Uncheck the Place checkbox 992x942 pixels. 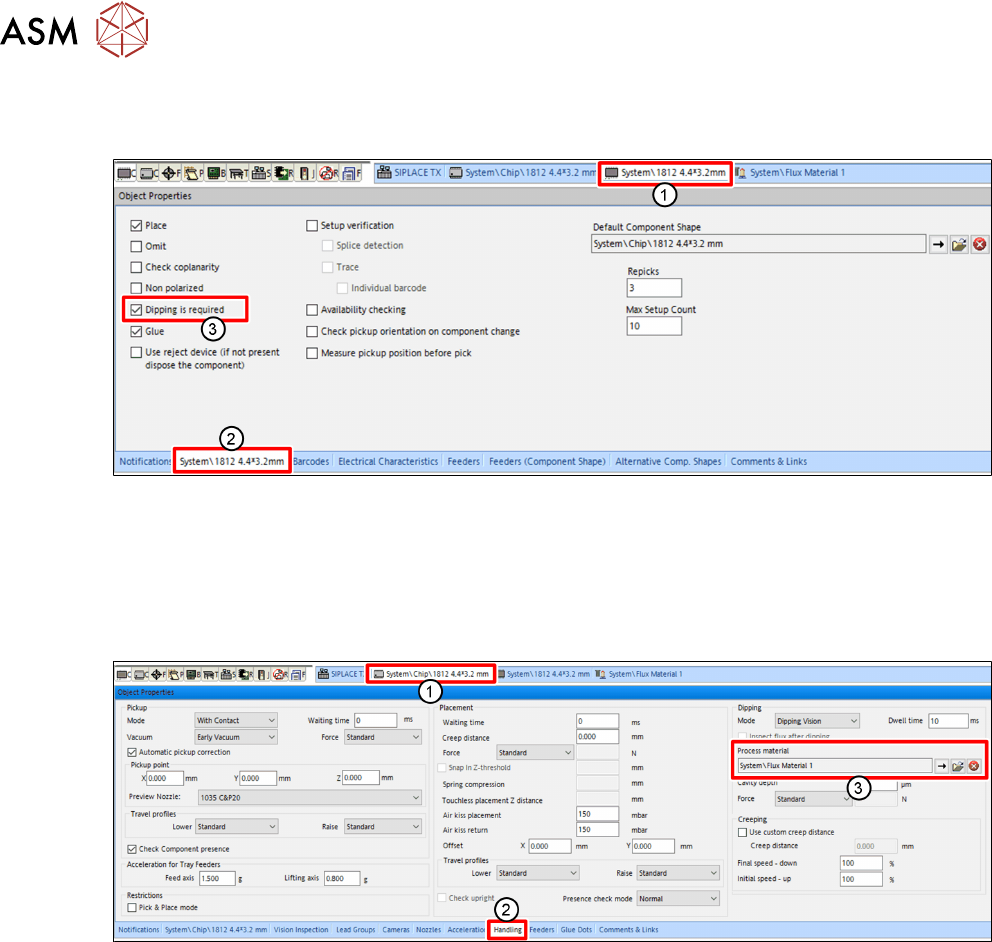136,226
